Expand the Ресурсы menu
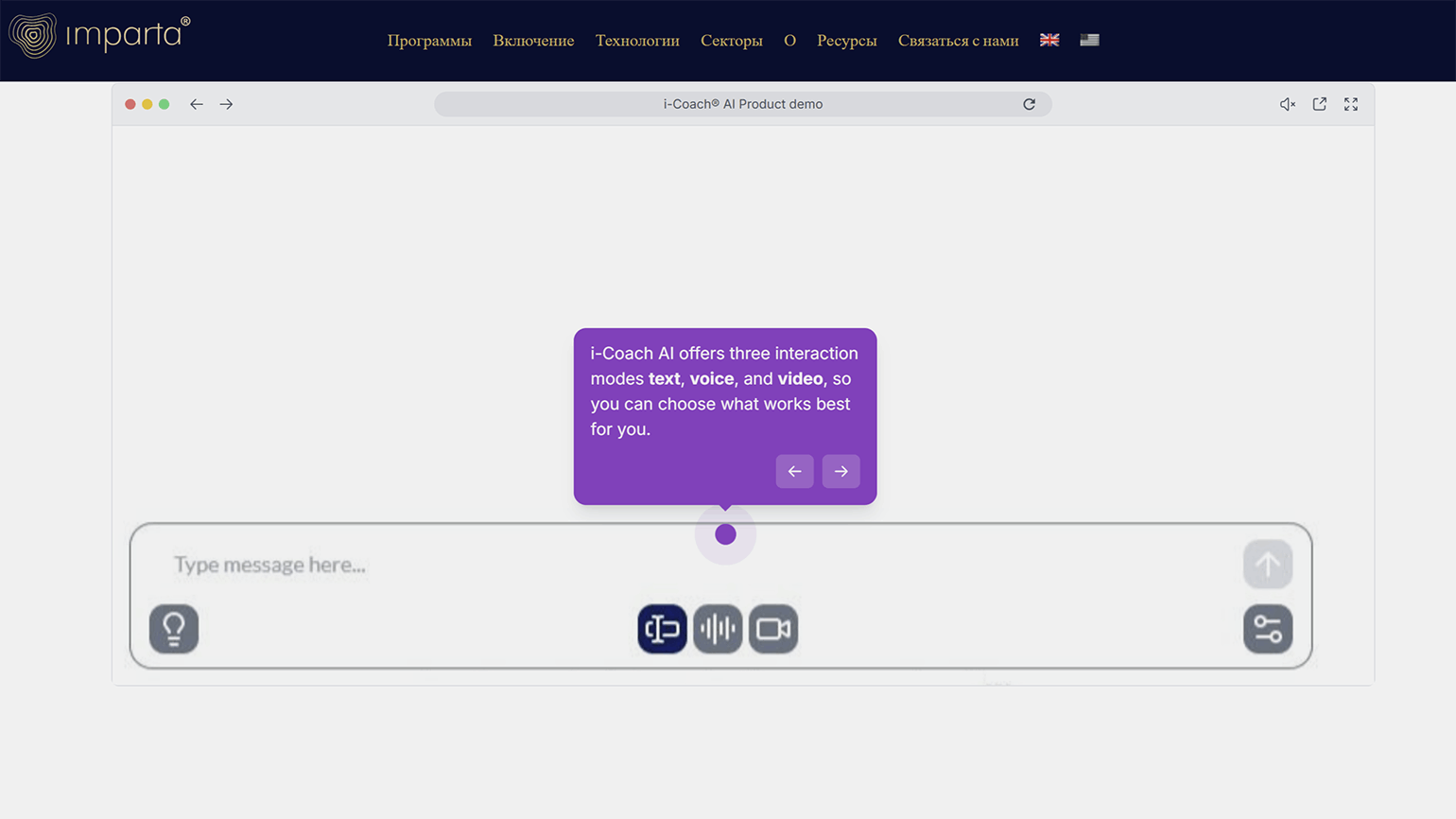The width and height of the screenshot is (1456, 819). coord(846,41)
